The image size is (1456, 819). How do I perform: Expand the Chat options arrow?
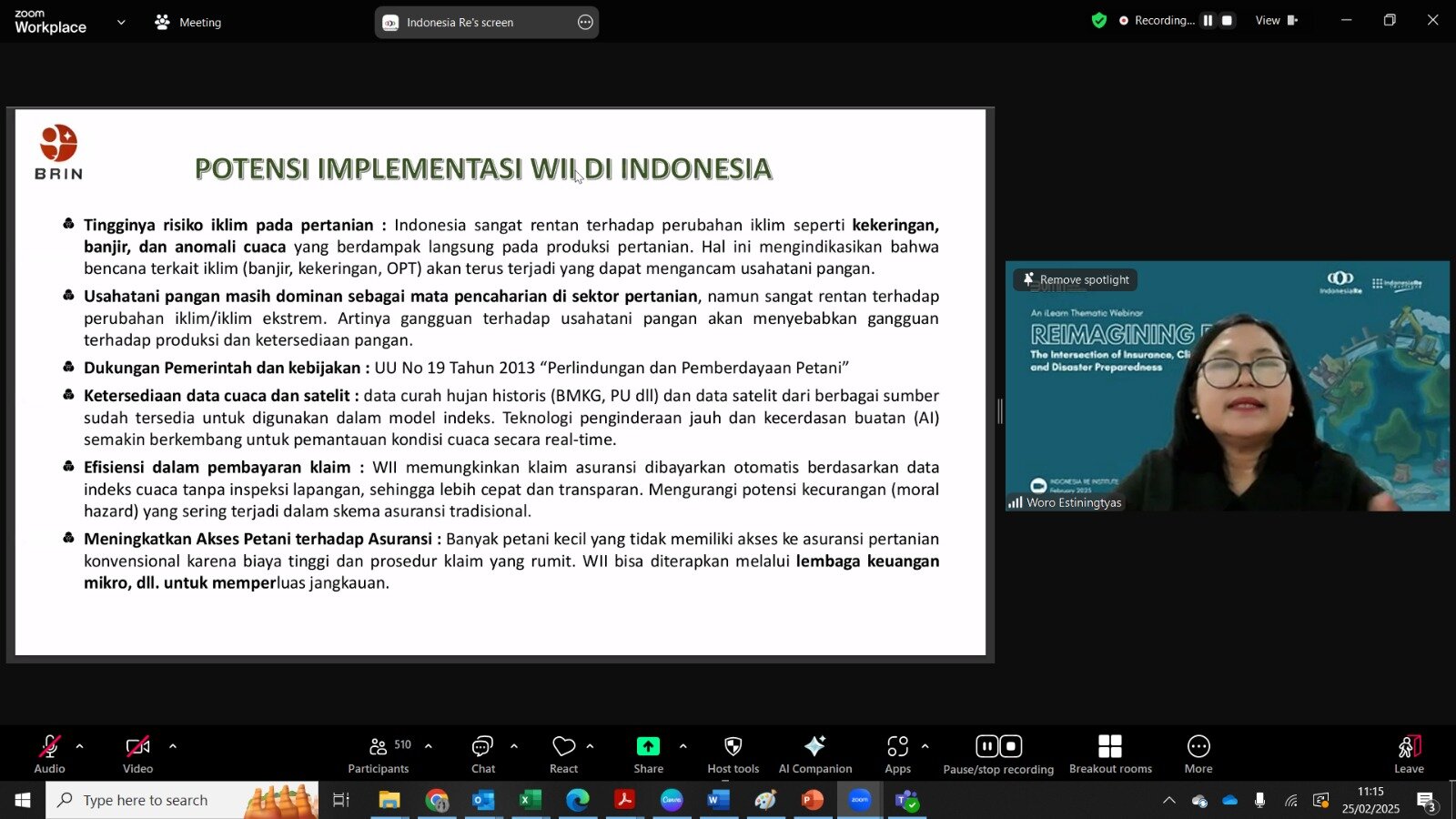[x=514, y=746]
